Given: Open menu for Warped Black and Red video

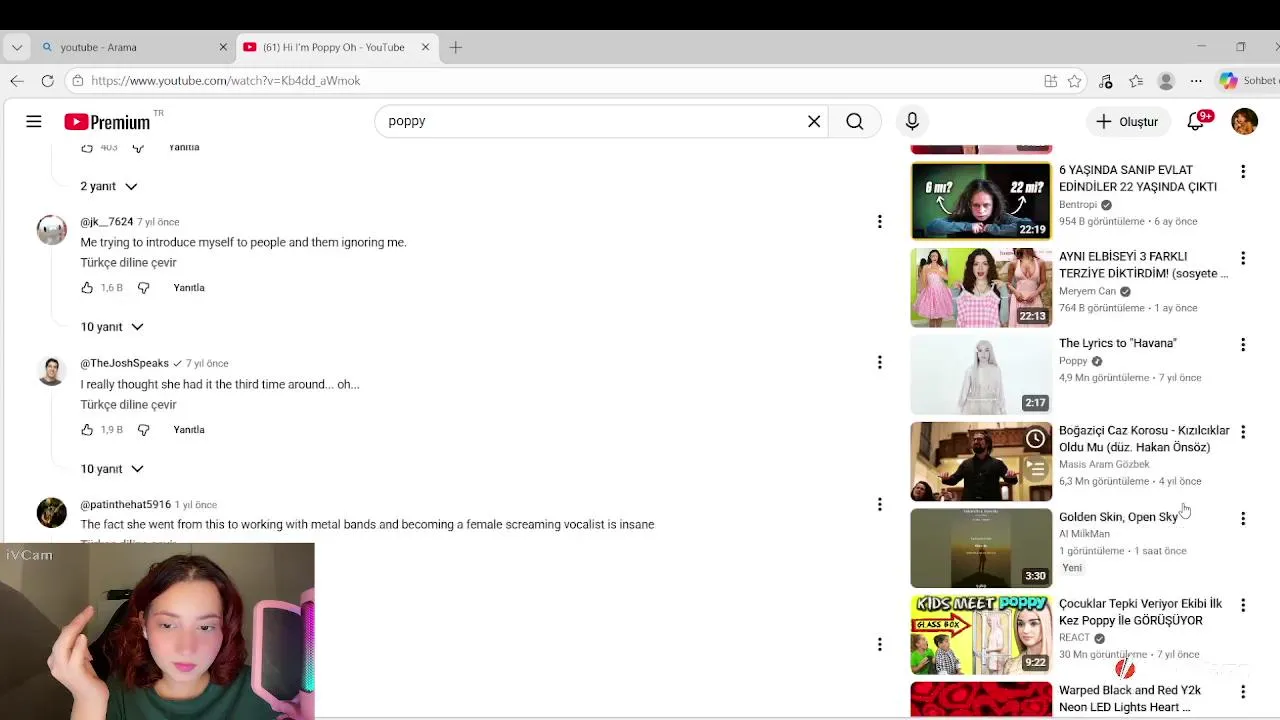Looking at the screenshot, I should pos(1243,692).
